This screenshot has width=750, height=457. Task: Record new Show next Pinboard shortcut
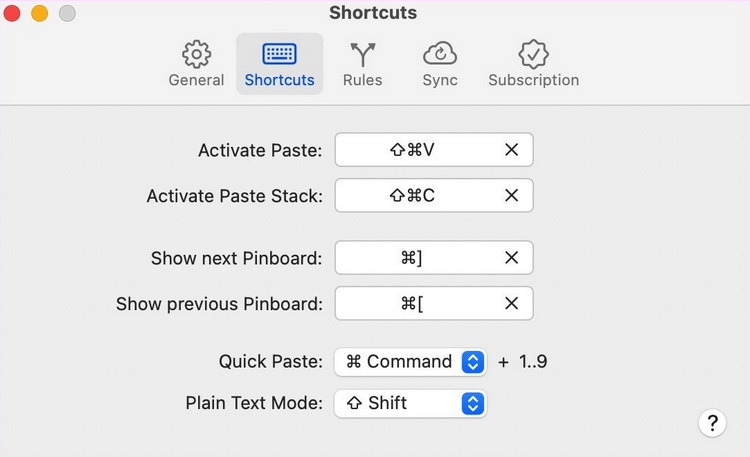coord(412,258)
